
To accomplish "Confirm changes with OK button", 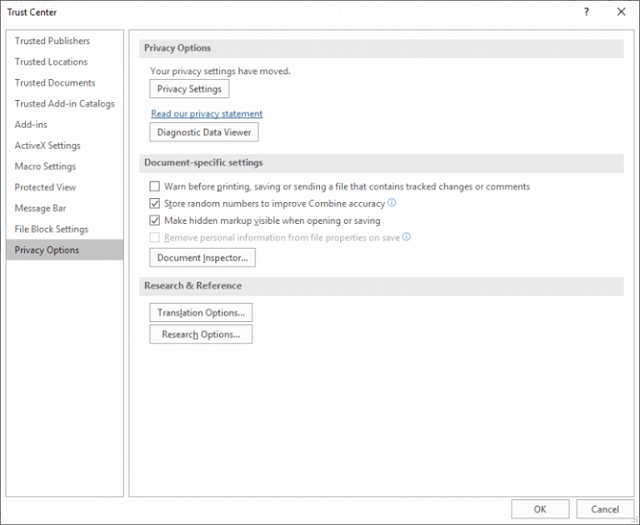I will point(540,509).
